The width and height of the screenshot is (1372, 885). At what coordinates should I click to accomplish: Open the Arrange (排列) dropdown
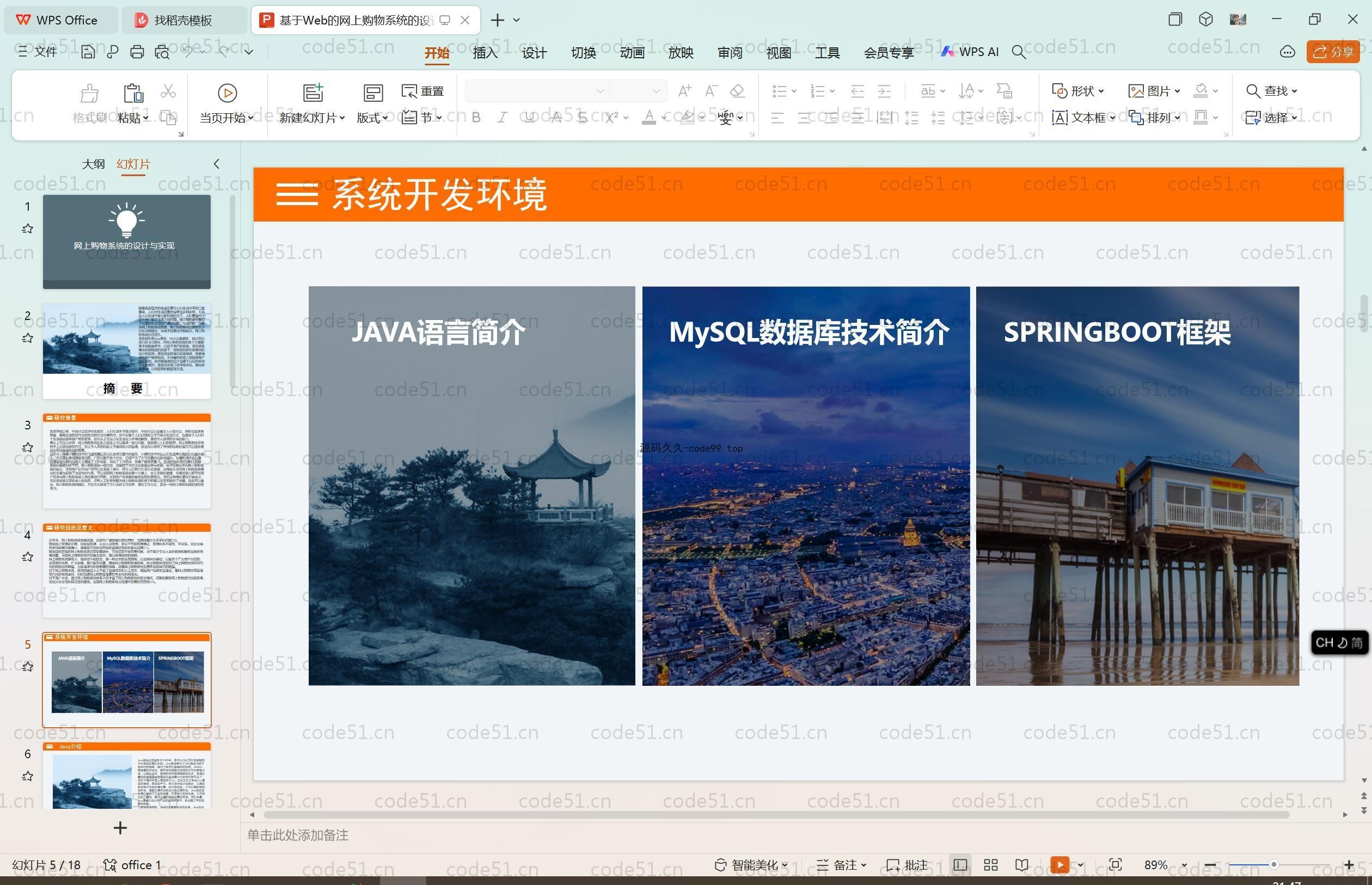pos(1154,117)
